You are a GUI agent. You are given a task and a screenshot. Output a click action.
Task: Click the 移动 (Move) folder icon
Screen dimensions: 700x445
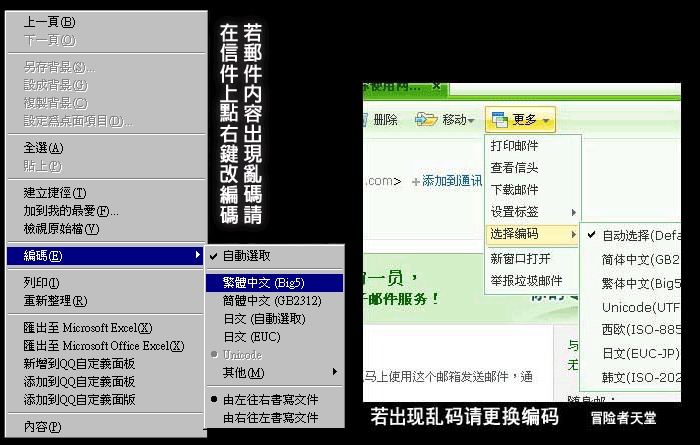pyautogui.click(x=426, y=120)
